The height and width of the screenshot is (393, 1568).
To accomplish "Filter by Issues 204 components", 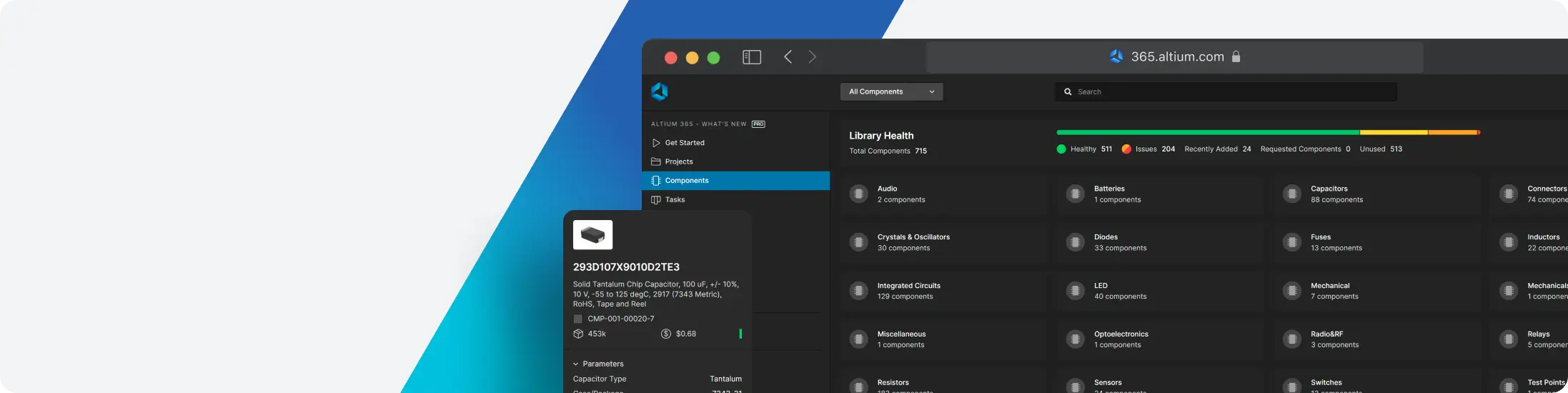I will click(x=1148, y=149).
